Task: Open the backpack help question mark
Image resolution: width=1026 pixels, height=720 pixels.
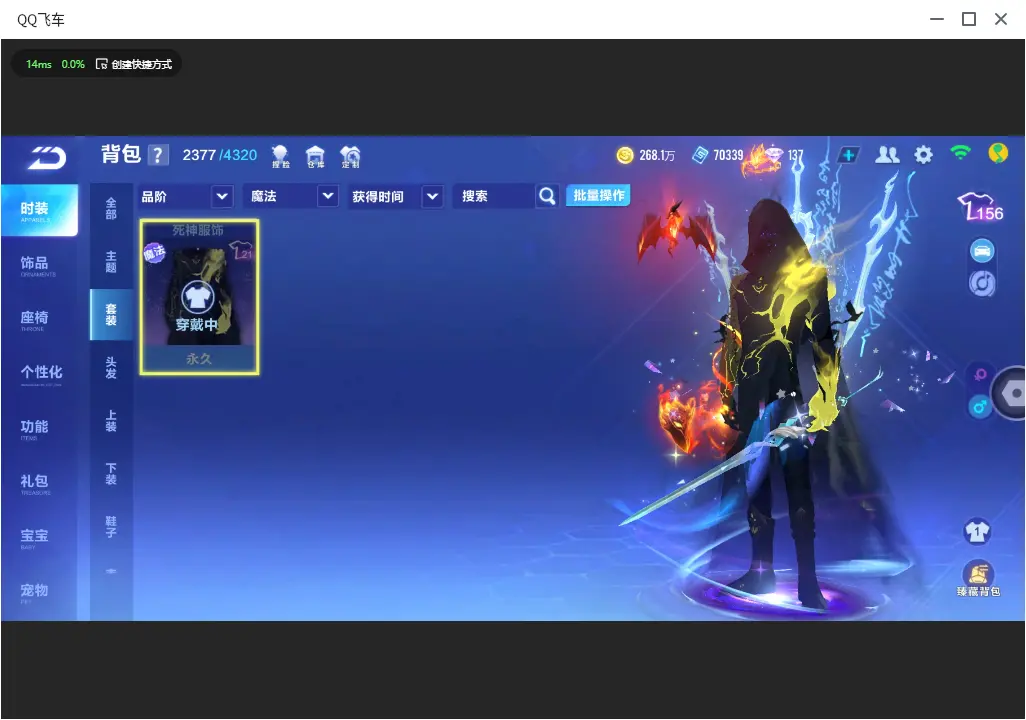Action: tap(158, 155)
